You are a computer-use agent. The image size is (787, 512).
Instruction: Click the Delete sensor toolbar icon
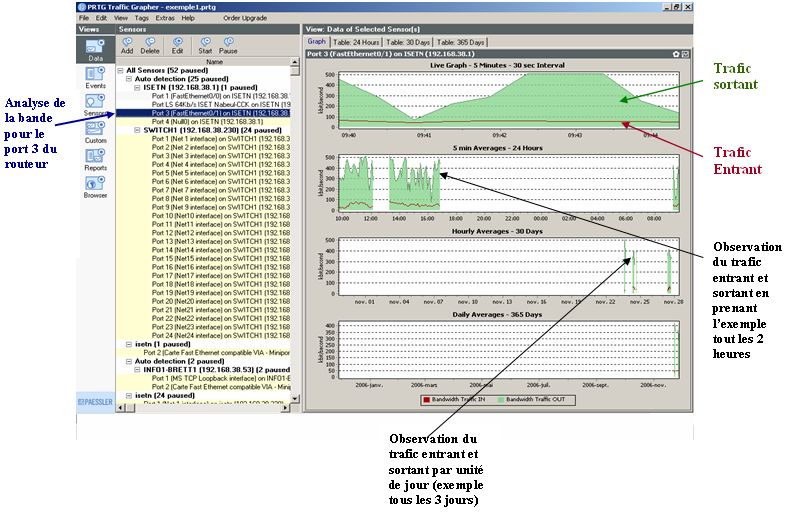pyautogui.click(x=150, y=44)
